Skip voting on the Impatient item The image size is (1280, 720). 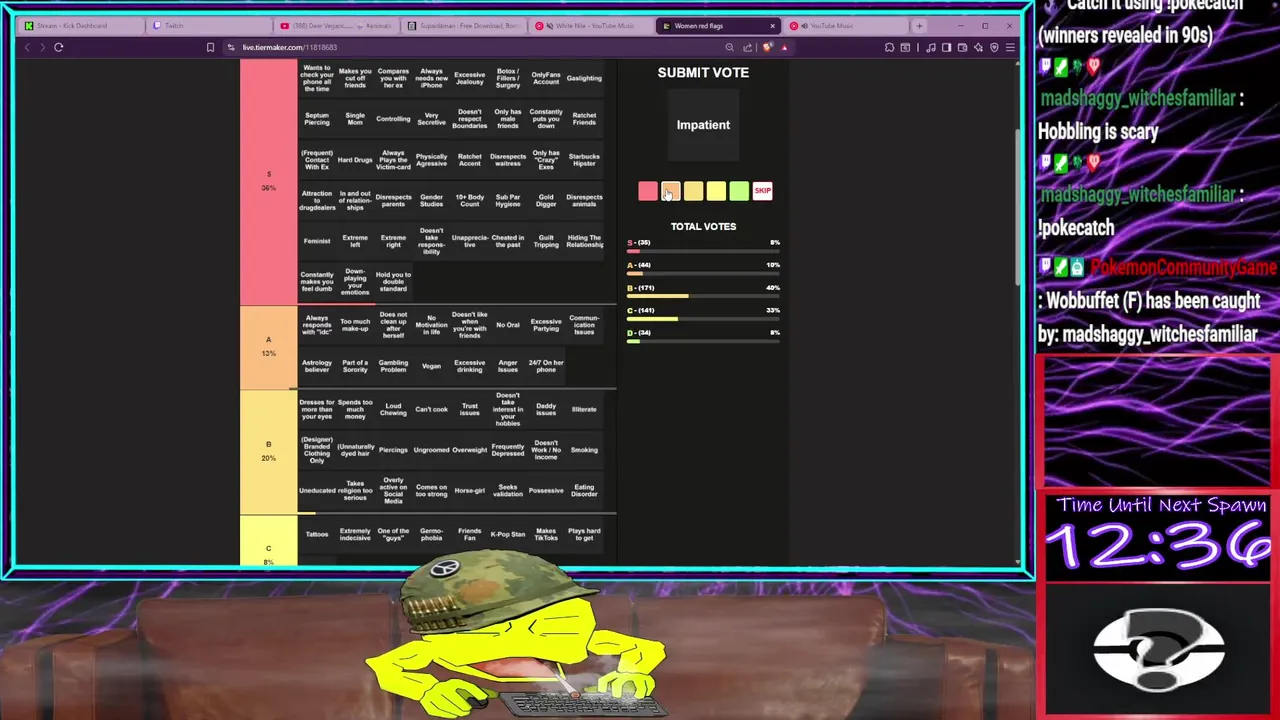coord(762,191)
